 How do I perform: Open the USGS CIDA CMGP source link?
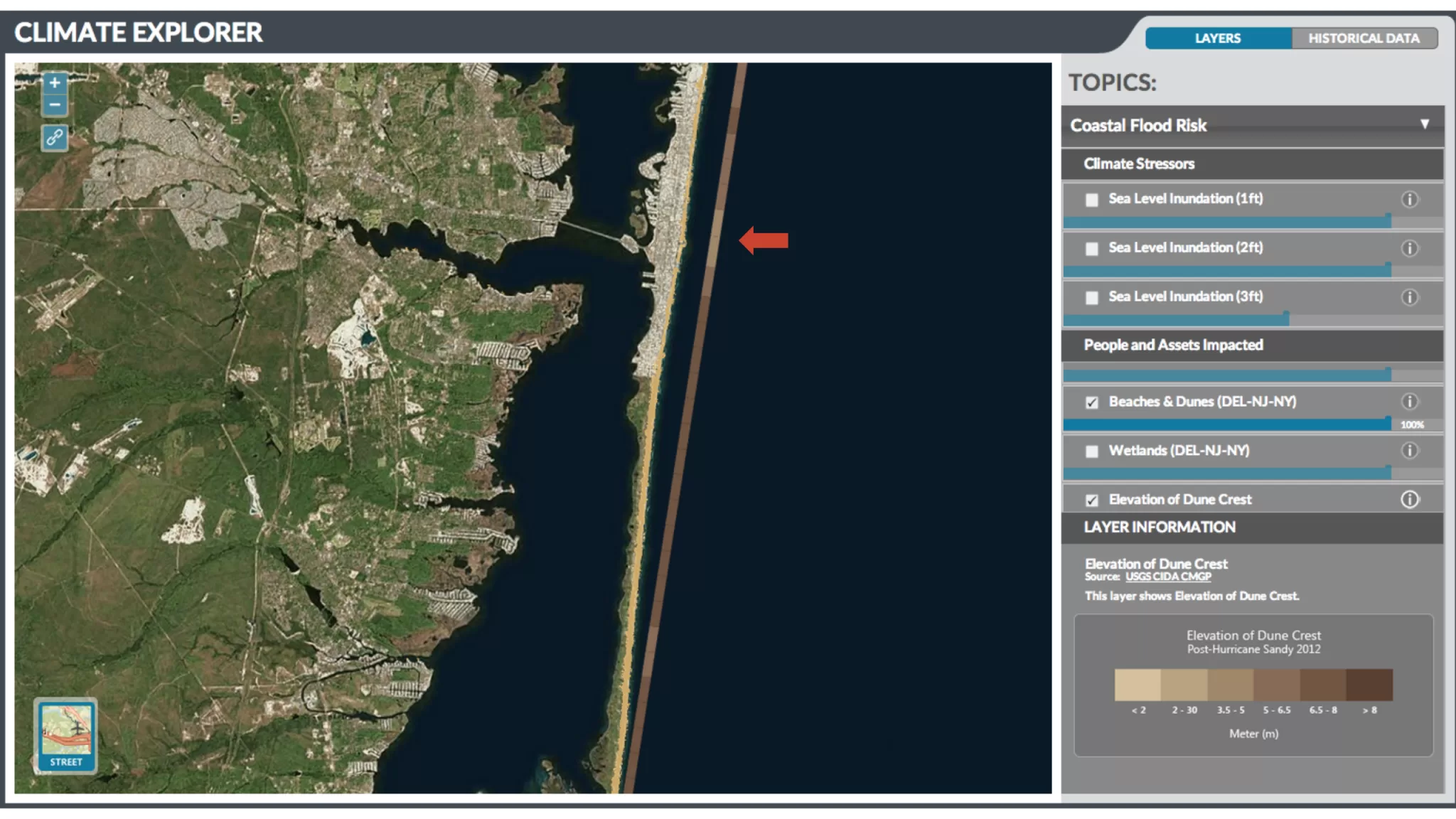tap(1168, 577)
